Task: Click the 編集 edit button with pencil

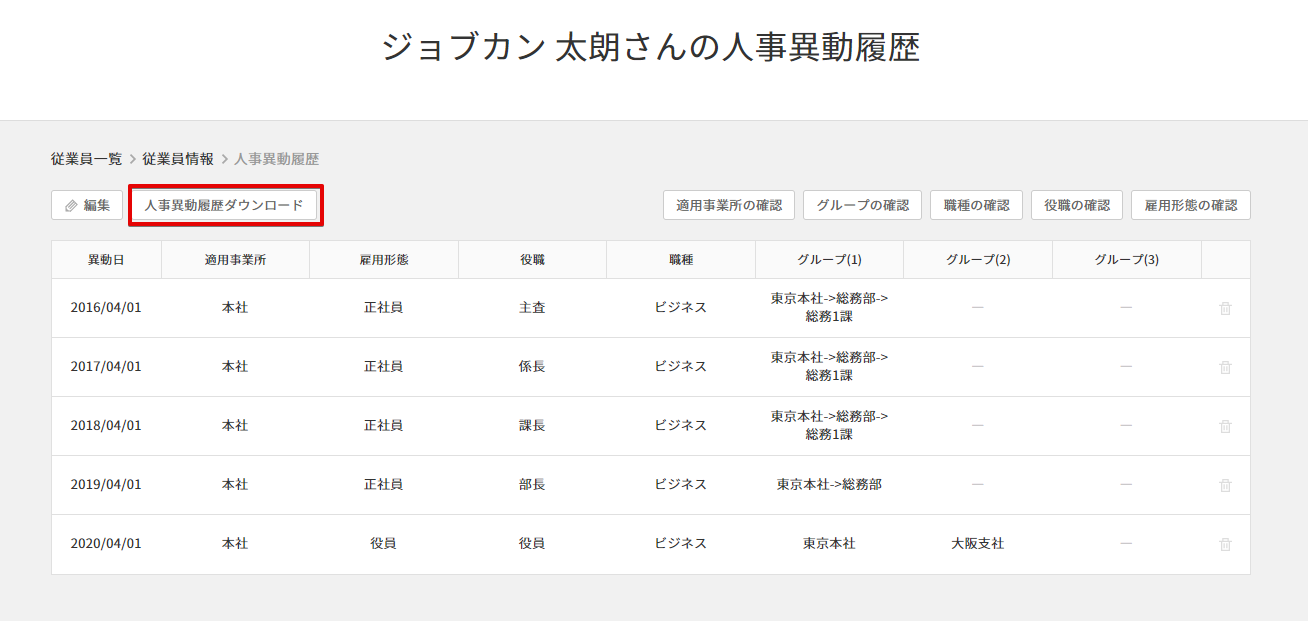Action: (x=87, y=205)
